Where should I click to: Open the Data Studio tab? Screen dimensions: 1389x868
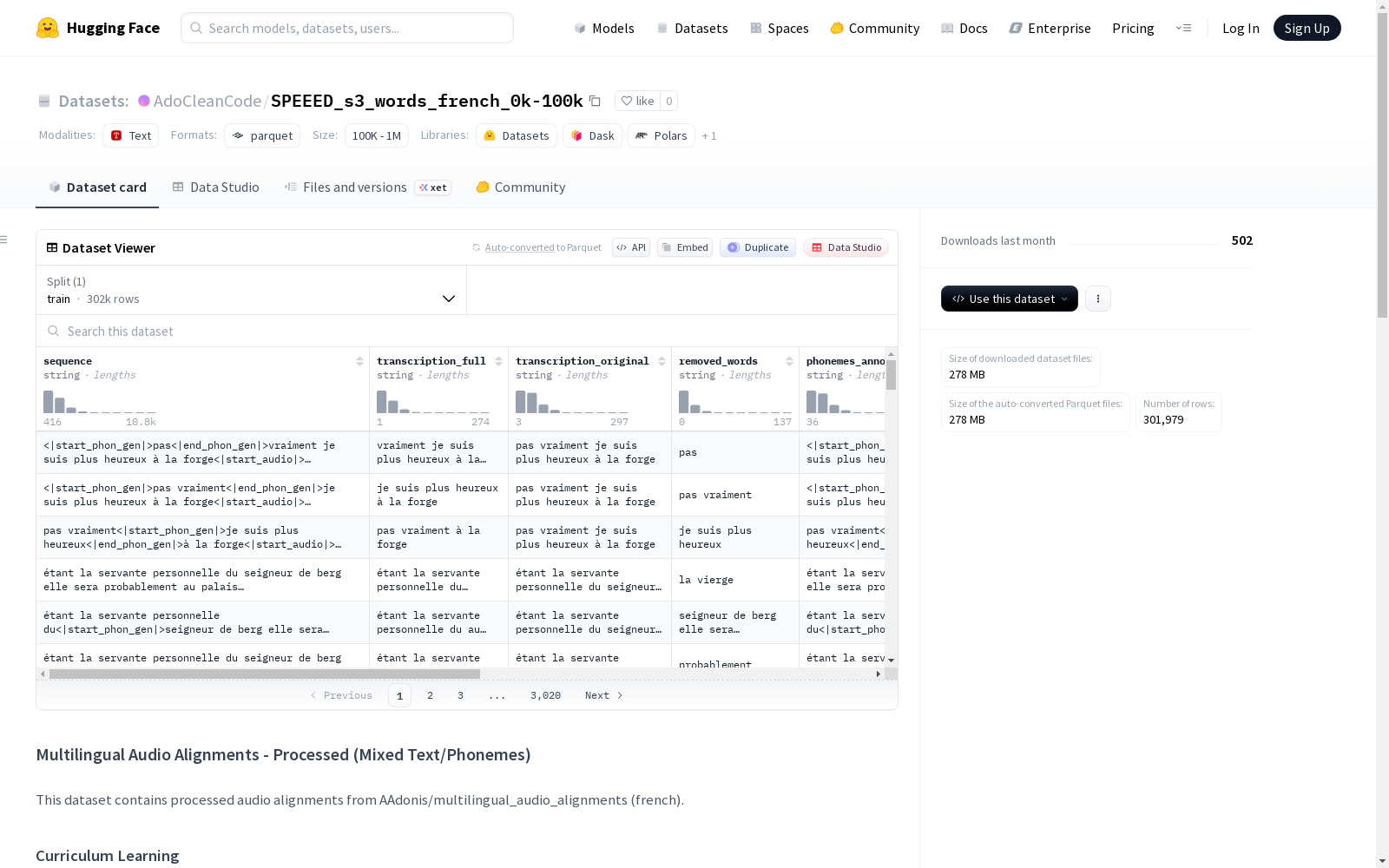pos(216,187)
